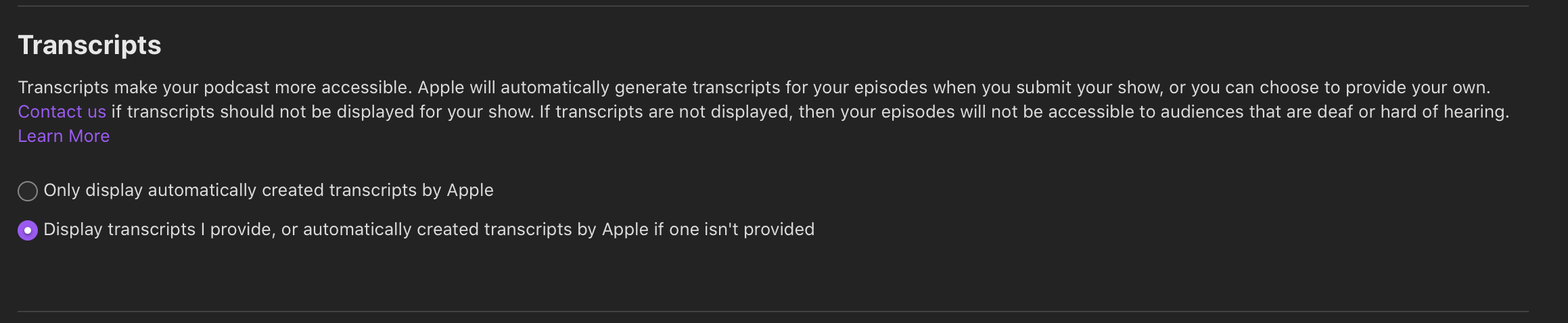The width and height of the screenshot is (1568, 323).
Task: Select the Only display automatically created transcripts radio button
Action: pyautogui.click(x=28, y=191)
